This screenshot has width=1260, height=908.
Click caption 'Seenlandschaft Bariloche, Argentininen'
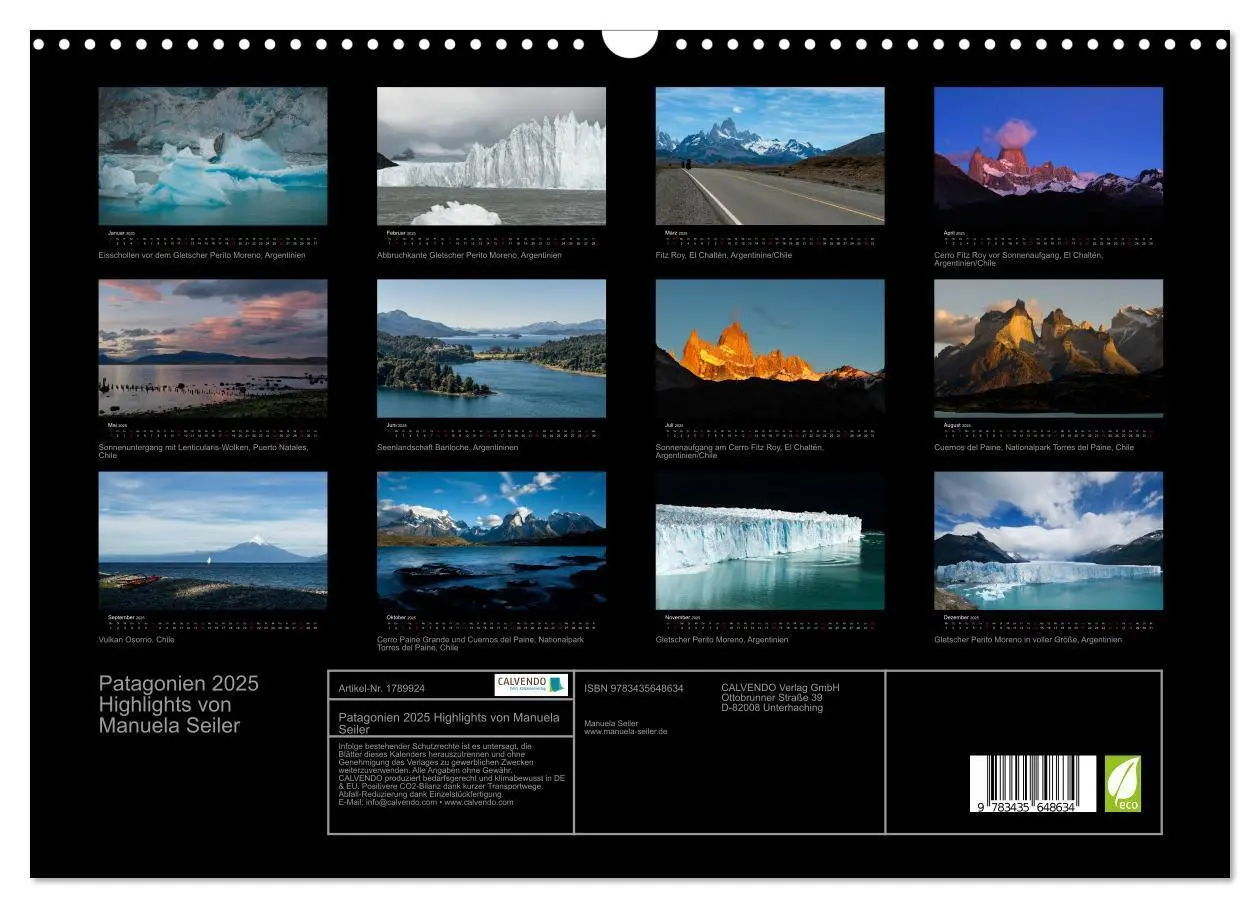[447, 447]
